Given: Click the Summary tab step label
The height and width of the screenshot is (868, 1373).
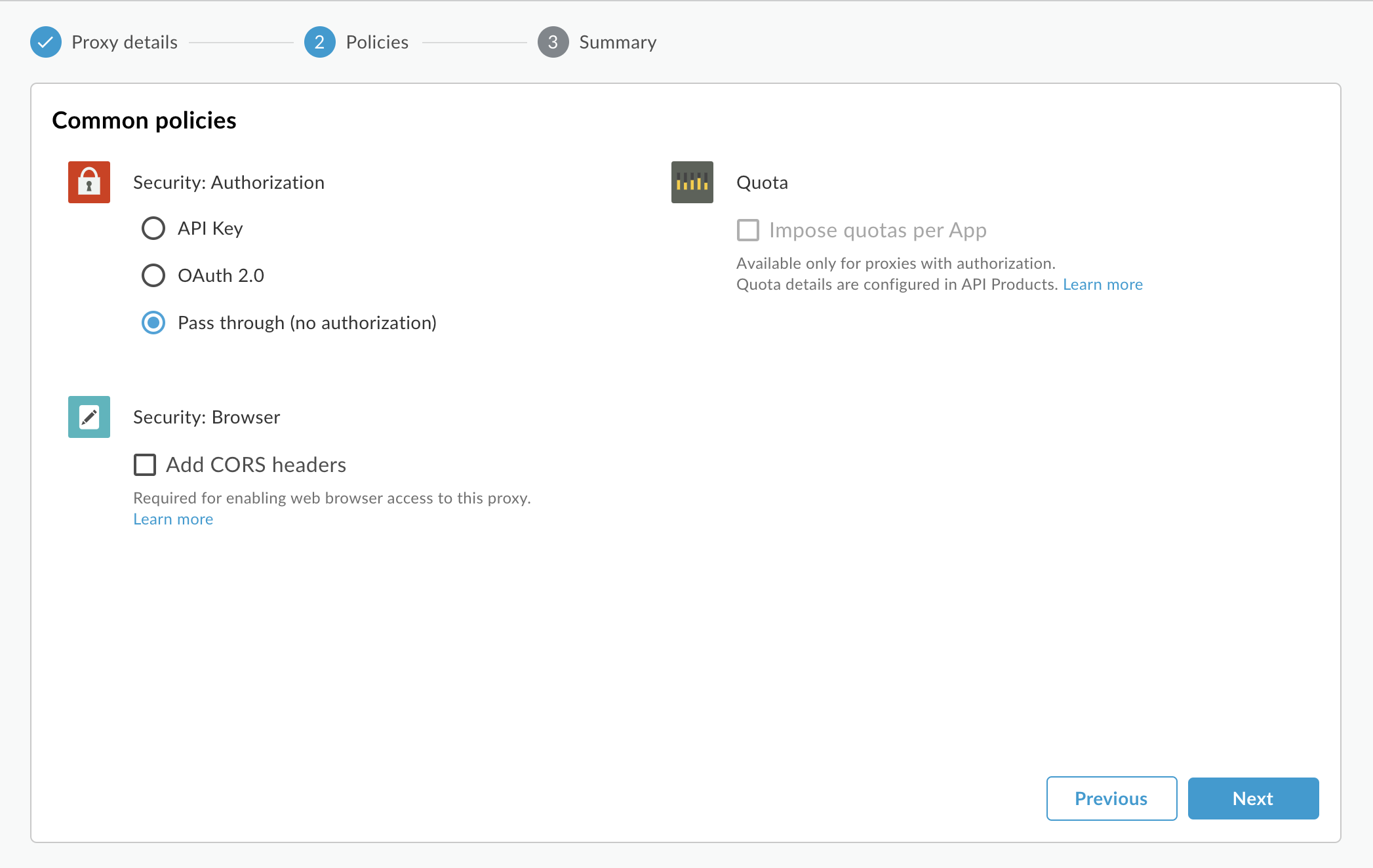Looking at the screenshot, I should click(x=617, y=40).
